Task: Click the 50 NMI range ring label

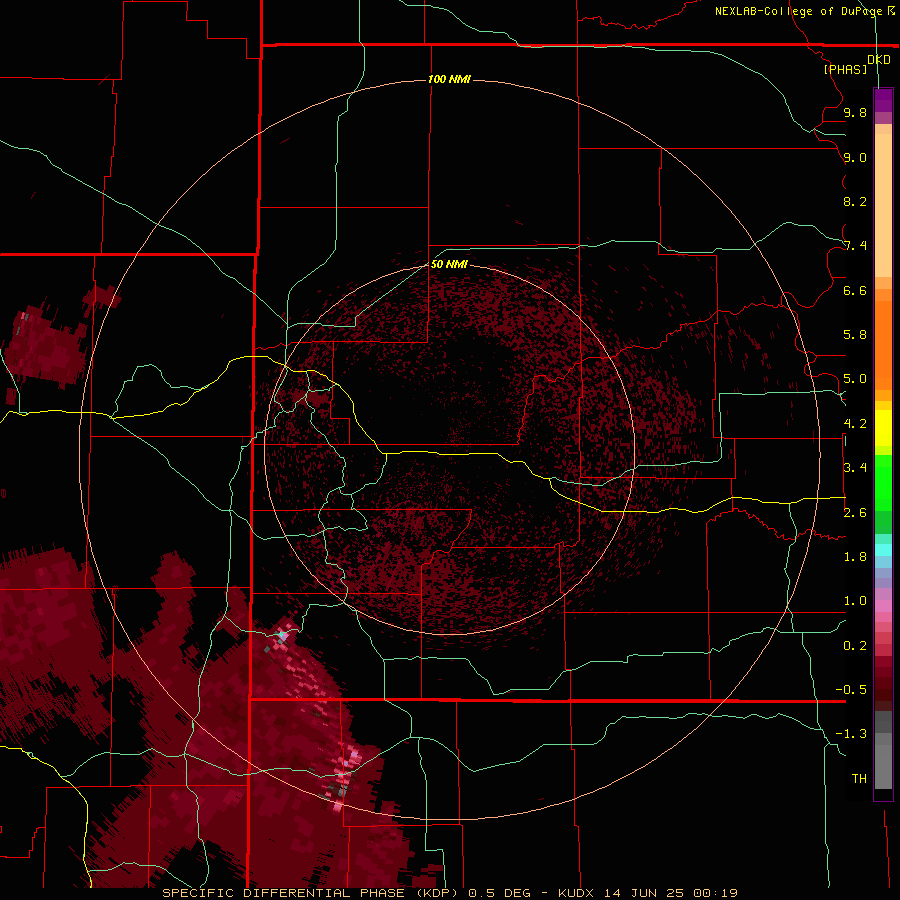Action: tap(449, 264)
